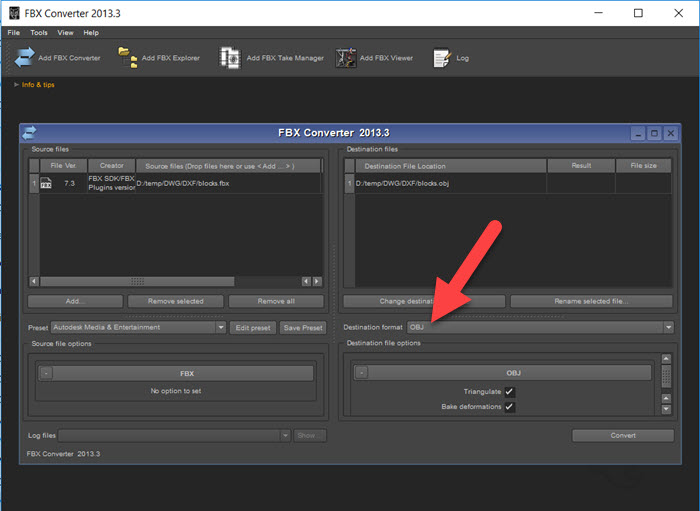The image size is (700, 511).
Task: Open the Log files dropdown
Action: pos(285,436)
